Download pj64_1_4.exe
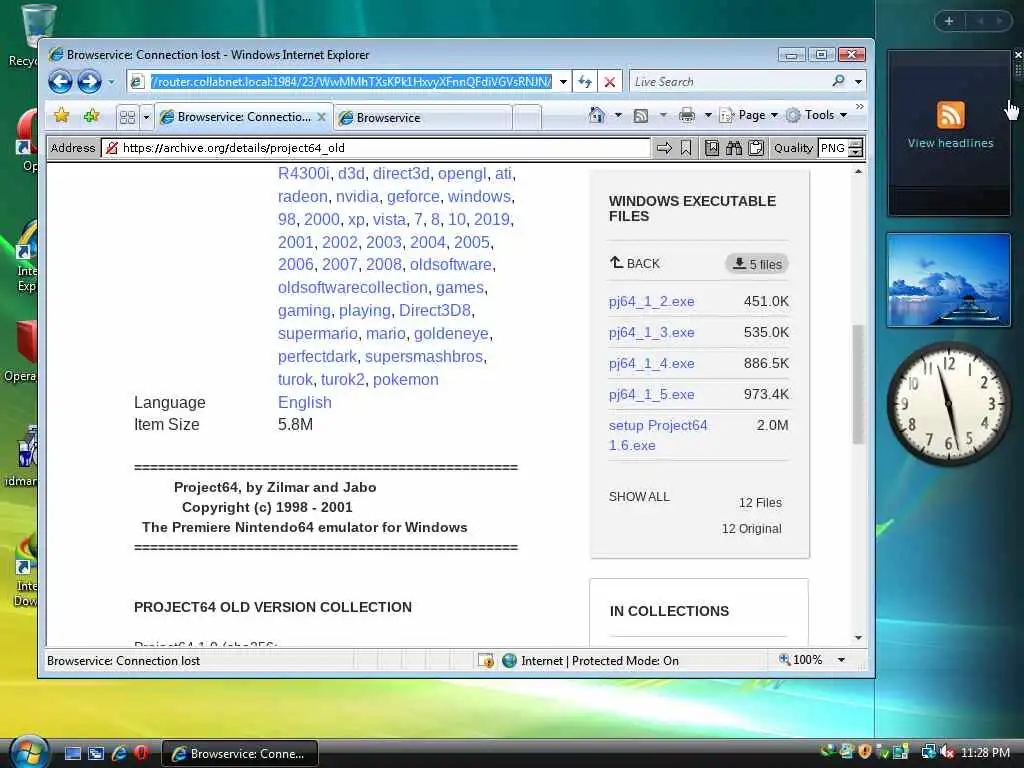Image resolution: width=1024 pixels, height=768 pixels. tap(651, 363)
